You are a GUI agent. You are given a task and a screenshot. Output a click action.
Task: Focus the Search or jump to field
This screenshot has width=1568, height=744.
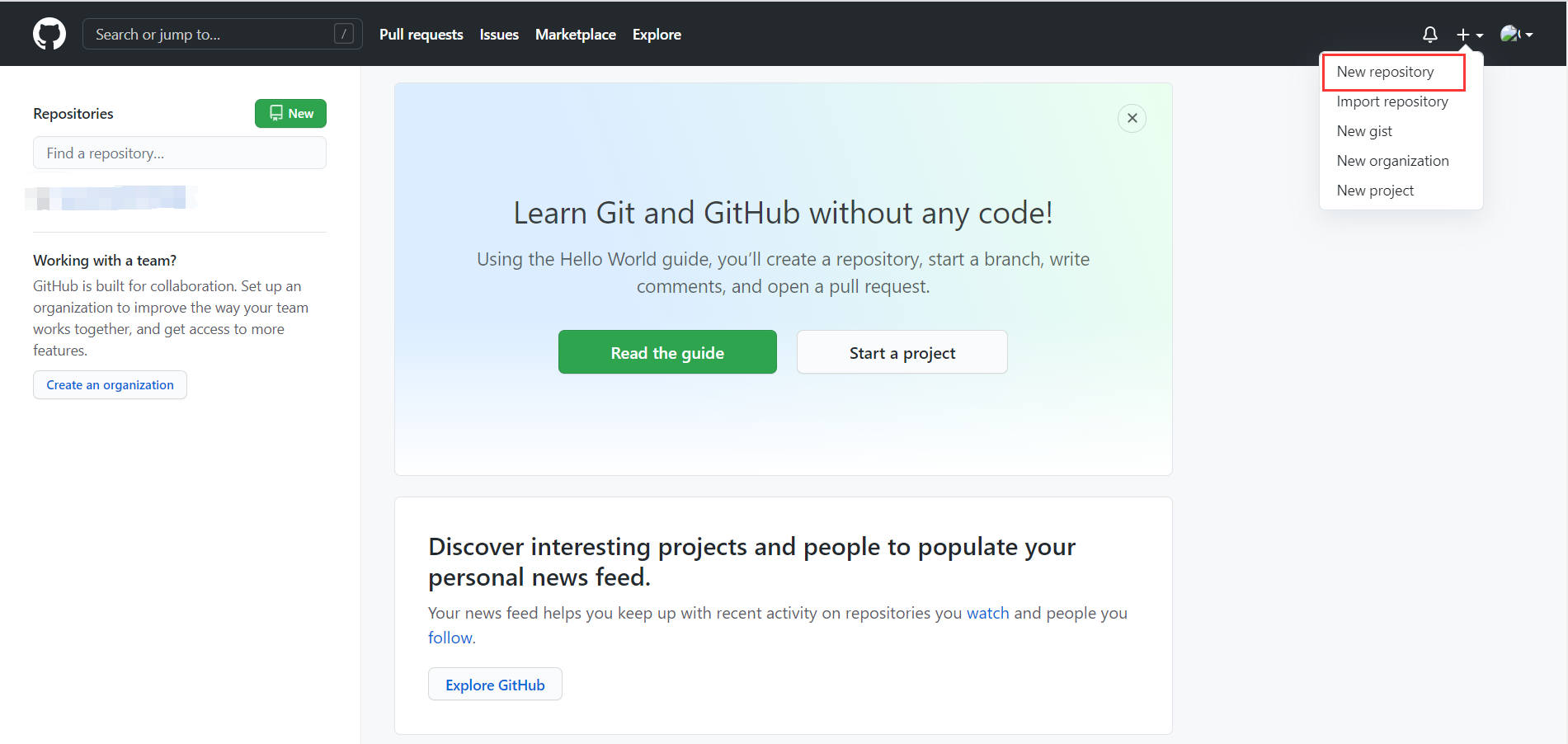[x=222, y=34]
